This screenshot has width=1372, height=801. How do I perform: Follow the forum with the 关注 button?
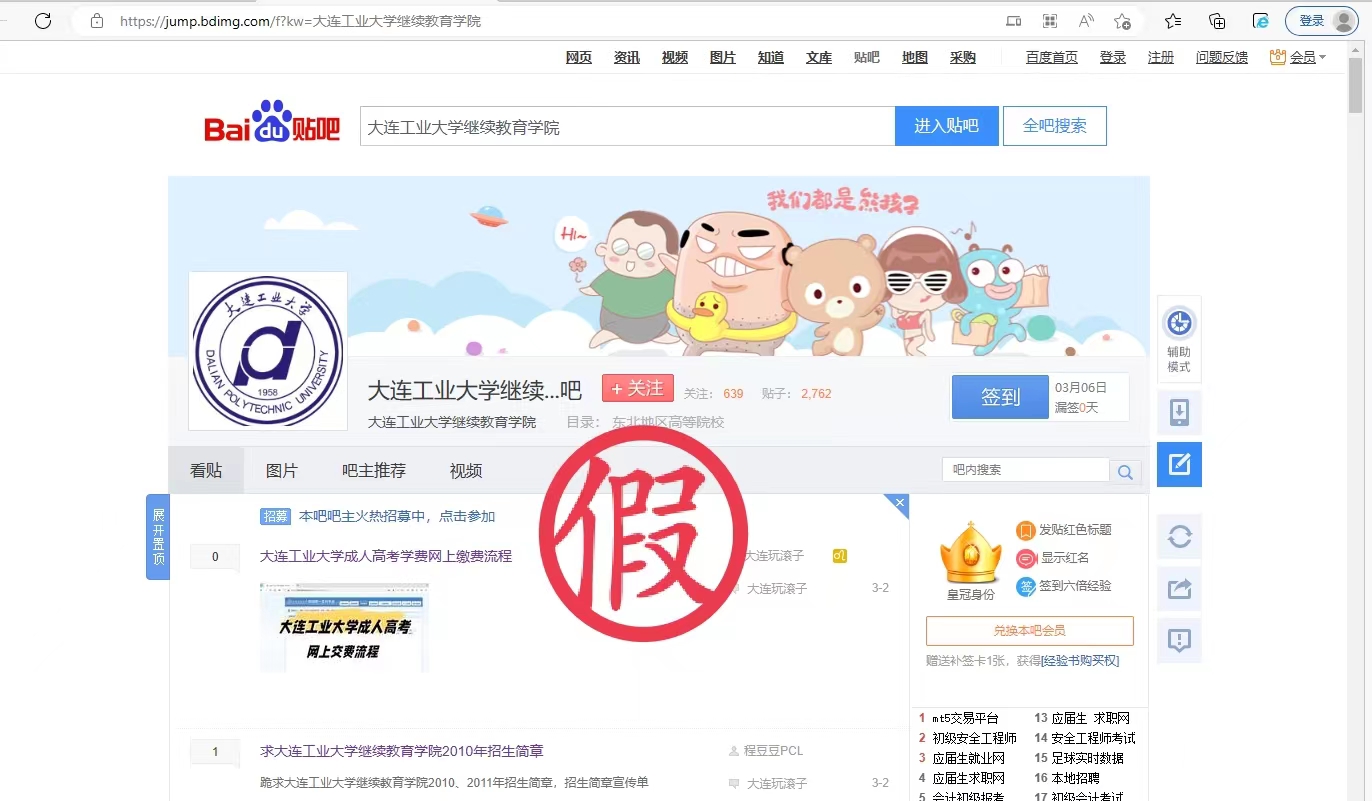tap(637, 388)
